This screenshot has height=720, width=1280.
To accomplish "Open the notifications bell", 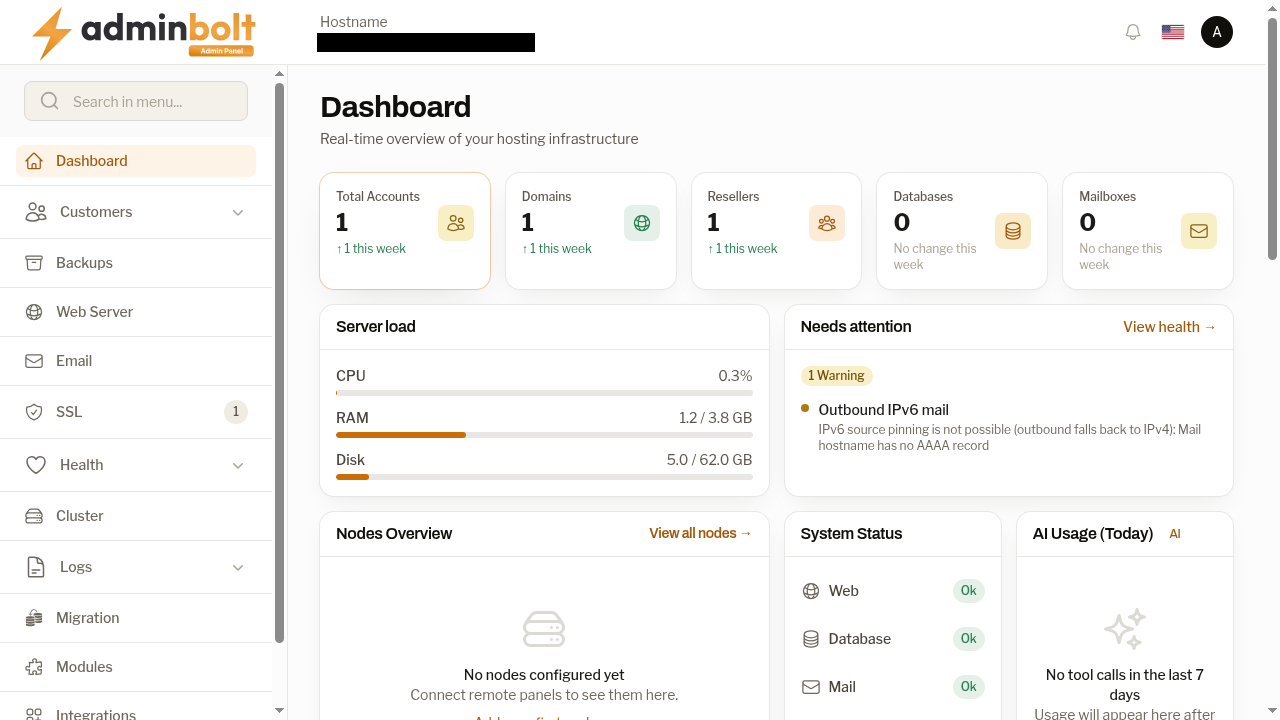I will (x=1133, y=32).
